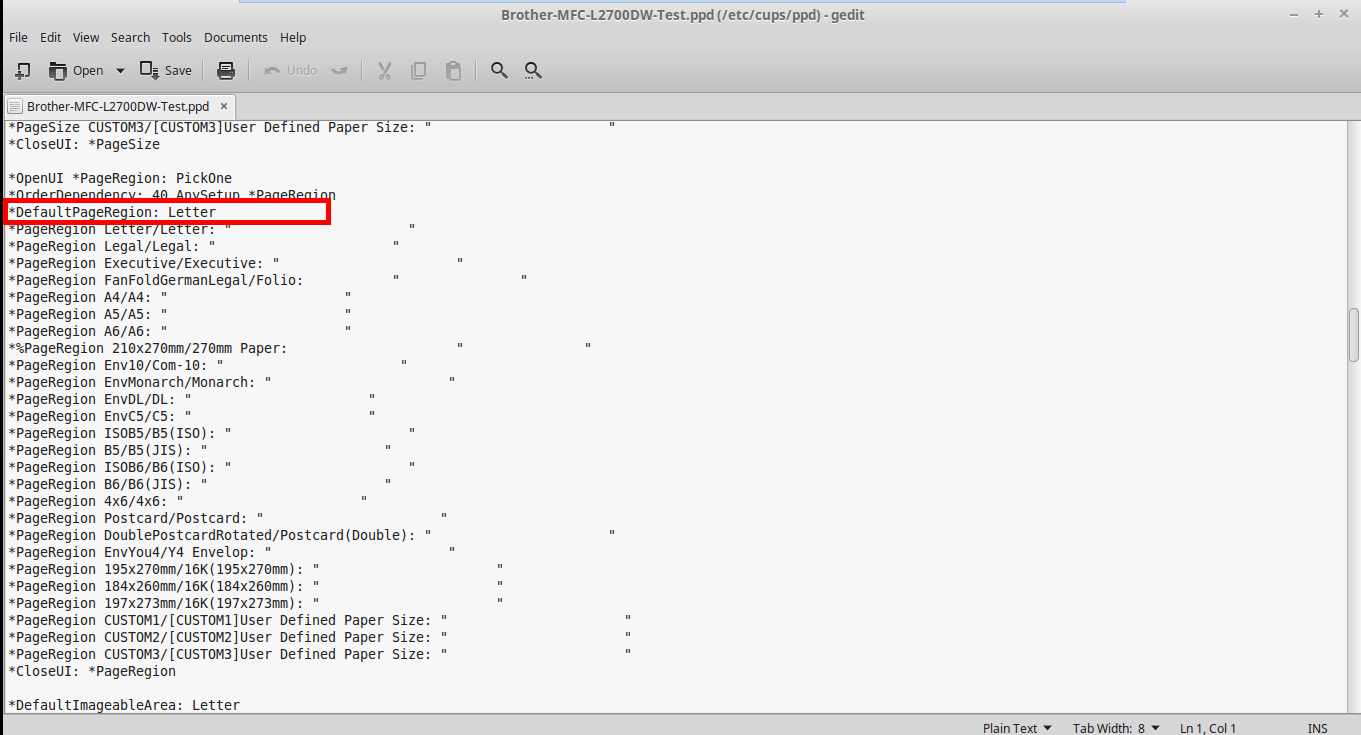The image size is (1361, 735).
Task: Click the '*PageRegion Env10/Com-10' line
Action: point(208,365)
